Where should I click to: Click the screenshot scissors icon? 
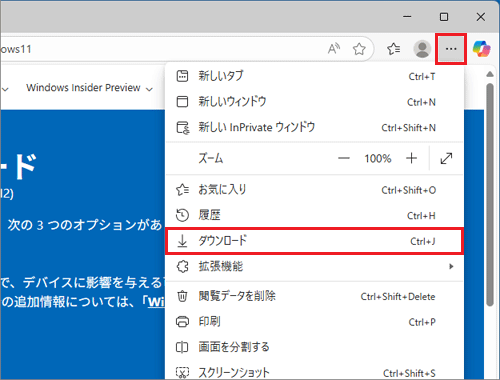pos(182,373)
